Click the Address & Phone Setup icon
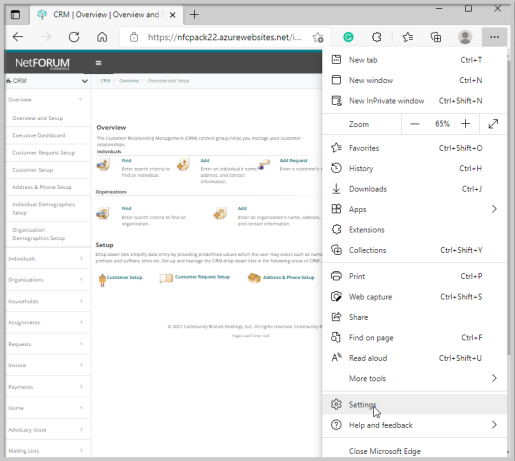 coord(254,278)
